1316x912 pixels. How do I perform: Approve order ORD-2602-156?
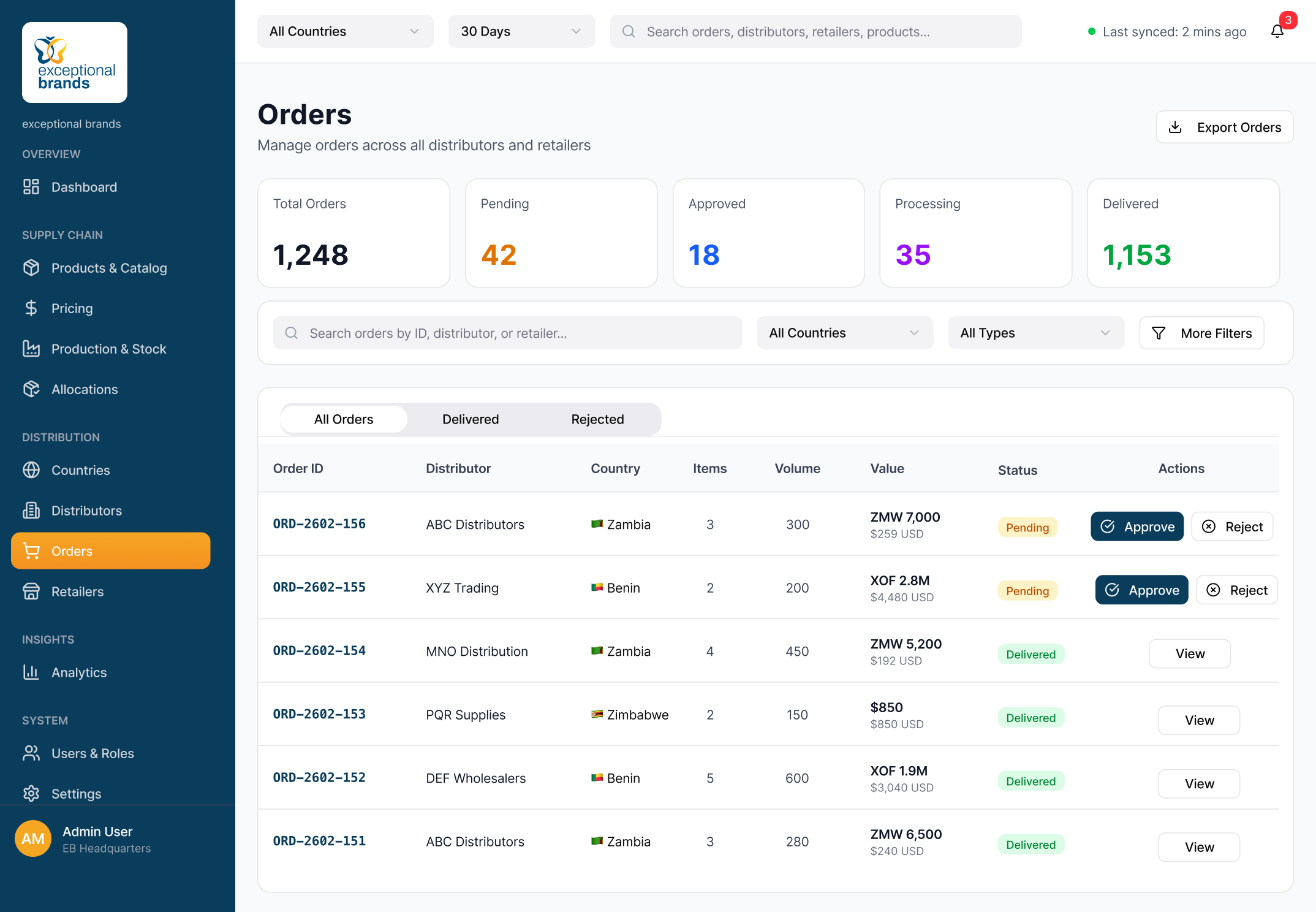point(1137,526)
